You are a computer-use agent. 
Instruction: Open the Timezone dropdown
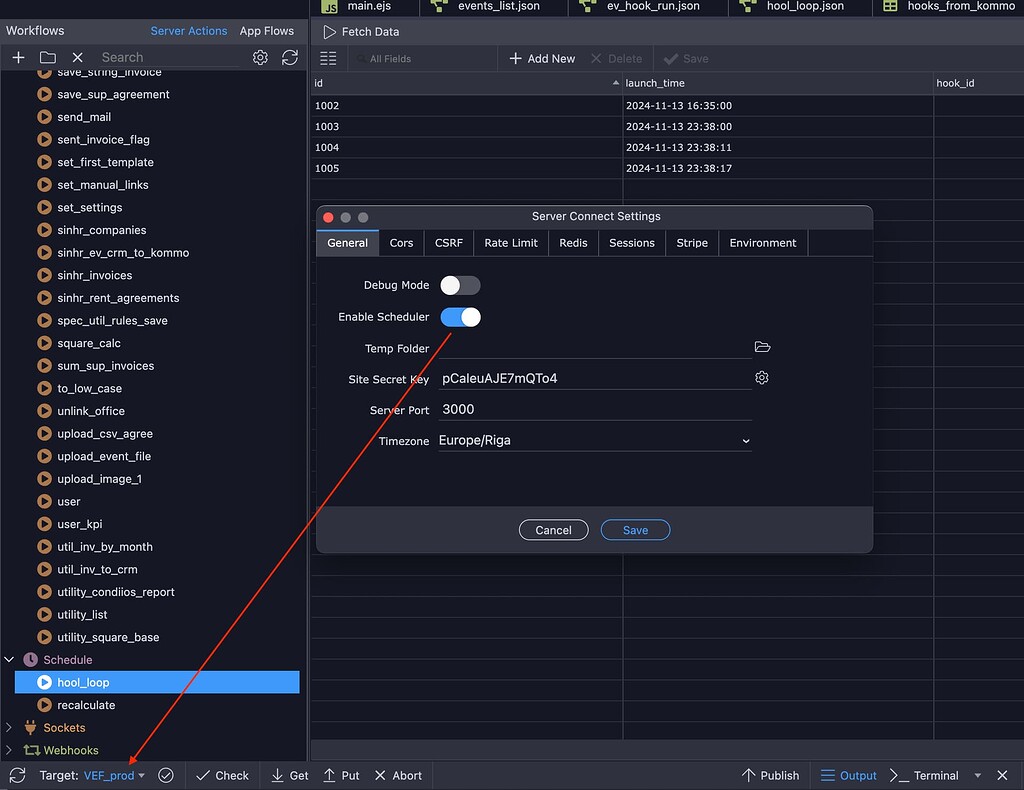tap(746, 440)
